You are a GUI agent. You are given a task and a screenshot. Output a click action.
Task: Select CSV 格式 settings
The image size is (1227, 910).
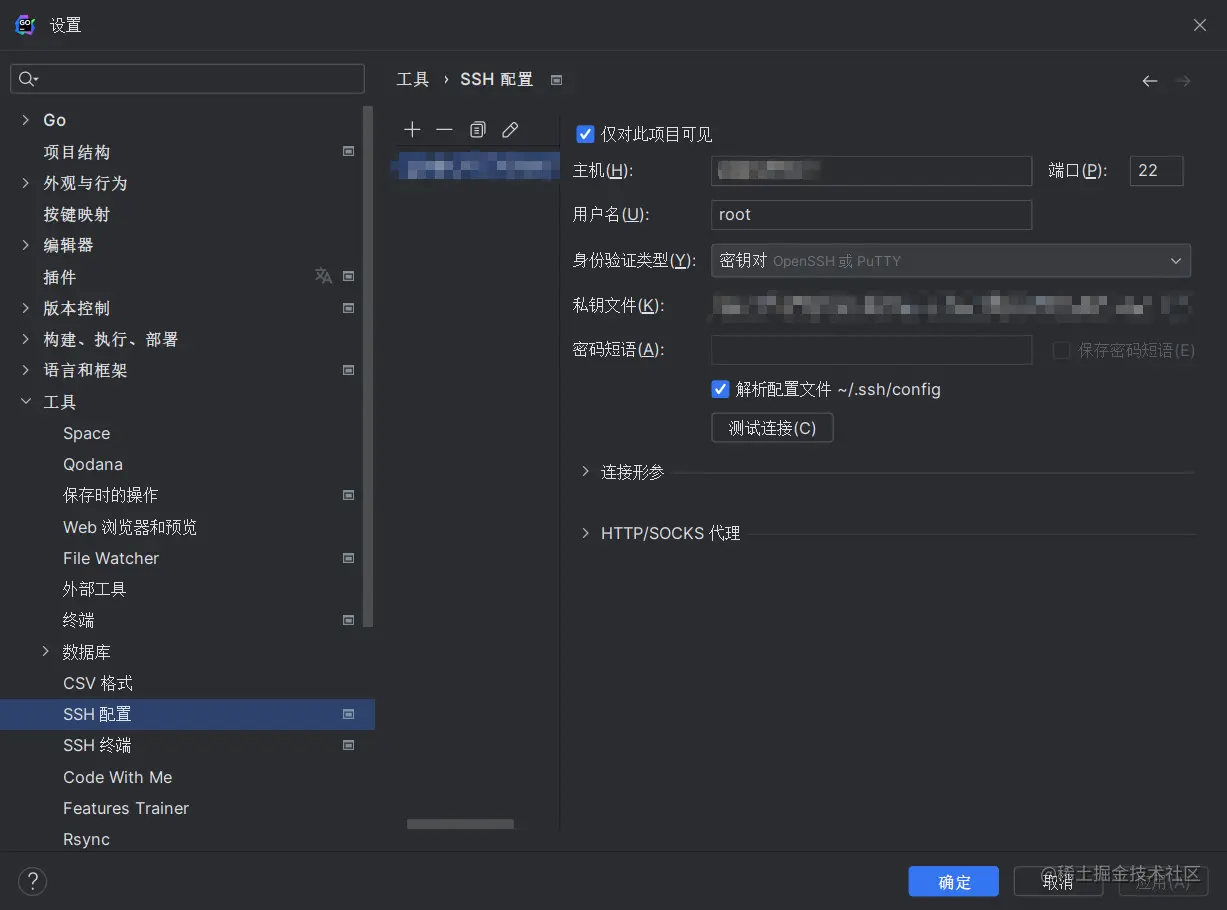[98, 683]
